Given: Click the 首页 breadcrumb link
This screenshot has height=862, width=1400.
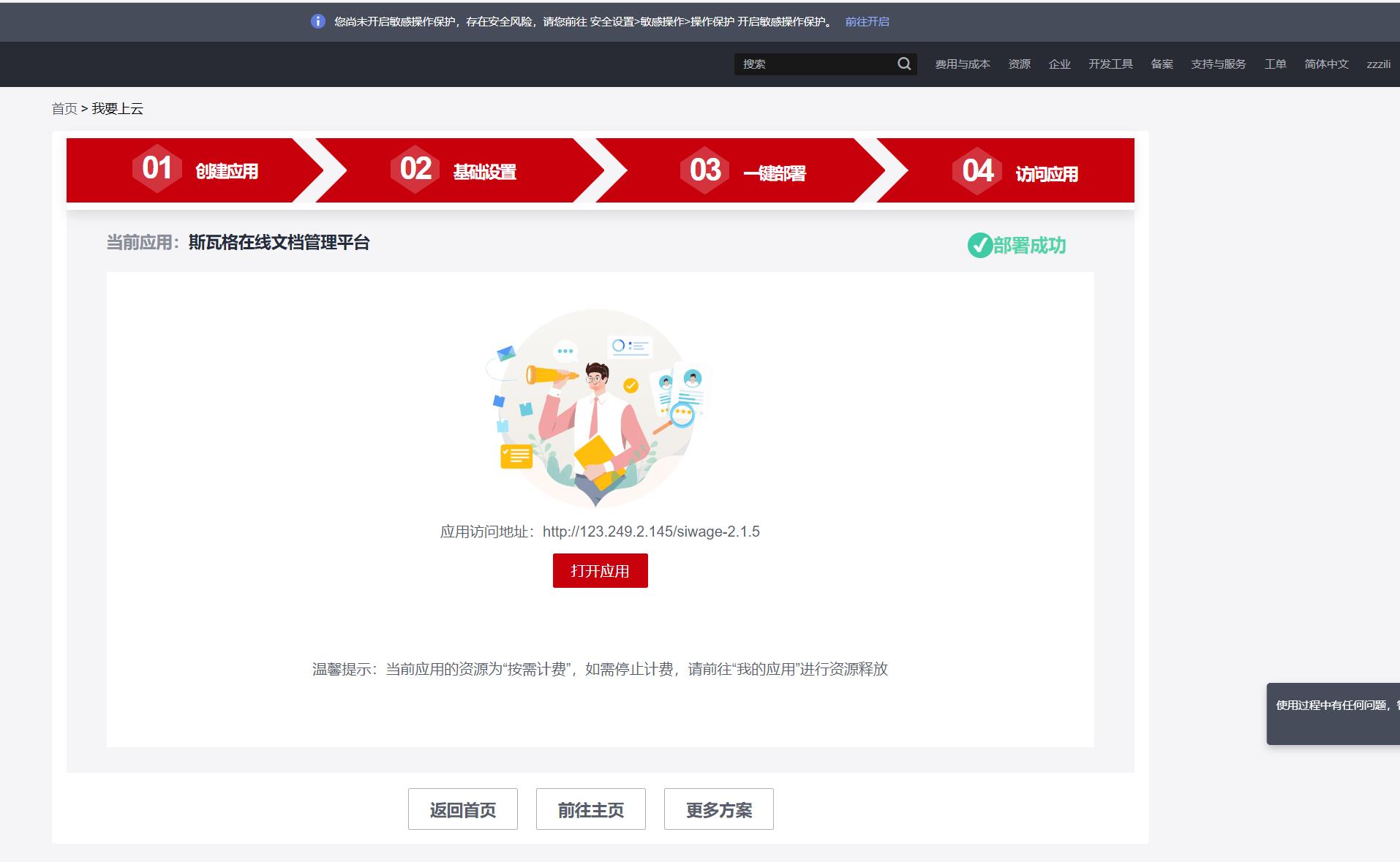Looking at the screenshot, I should coord(65,107).
